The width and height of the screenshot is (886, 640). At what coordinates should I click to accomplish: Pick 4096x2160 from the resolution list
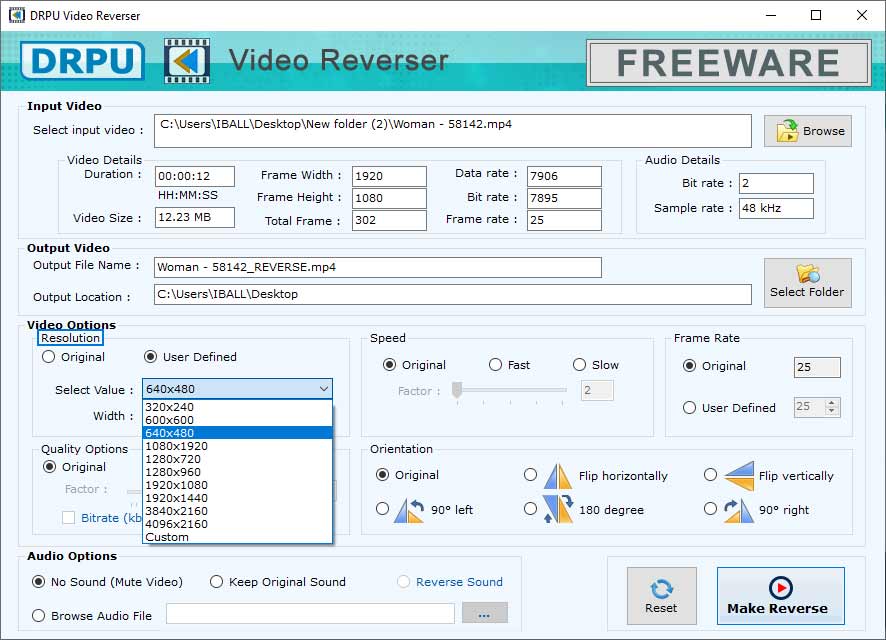click(x=237, y=524)
